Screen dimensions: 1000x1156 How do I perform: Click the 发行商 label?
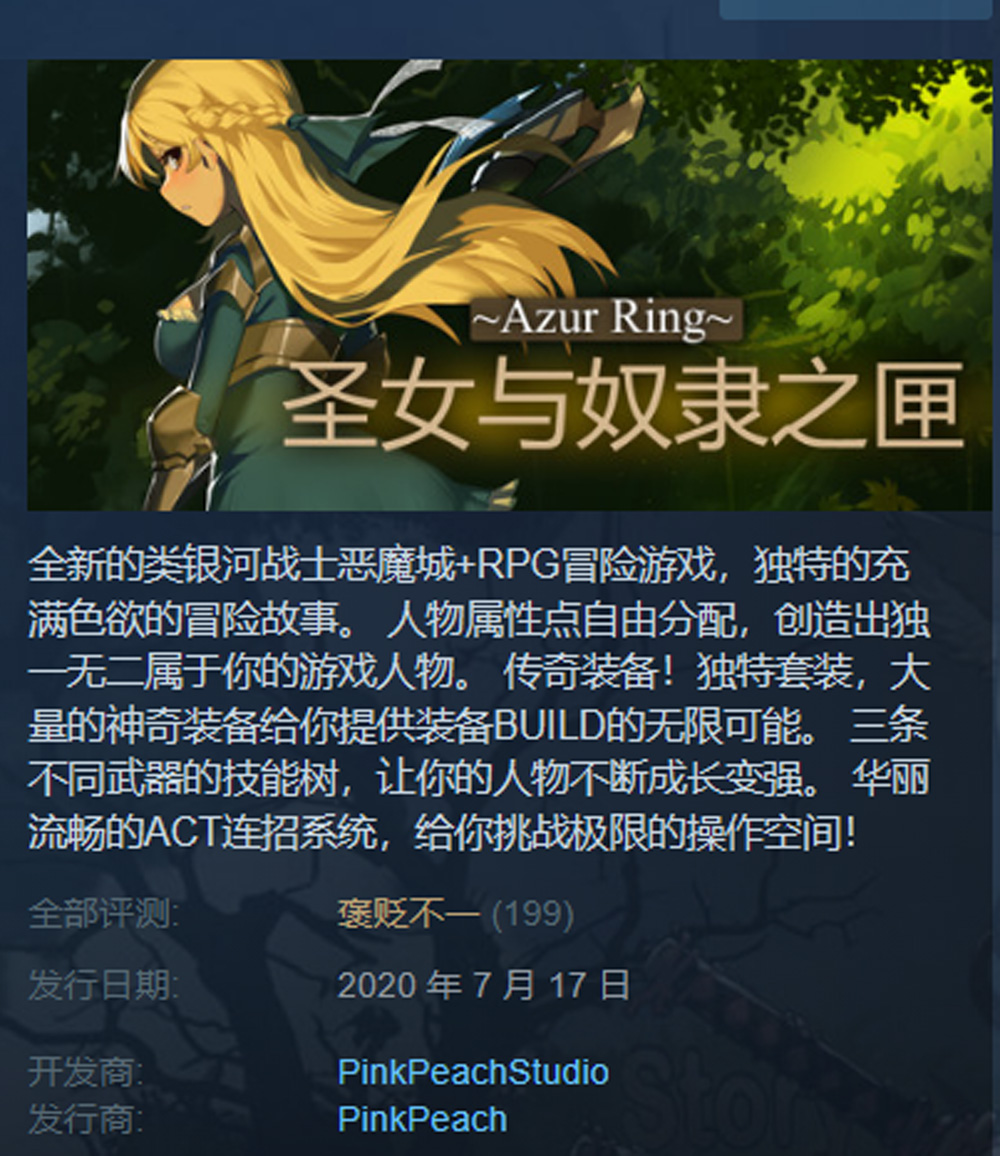coord(86,1118)
